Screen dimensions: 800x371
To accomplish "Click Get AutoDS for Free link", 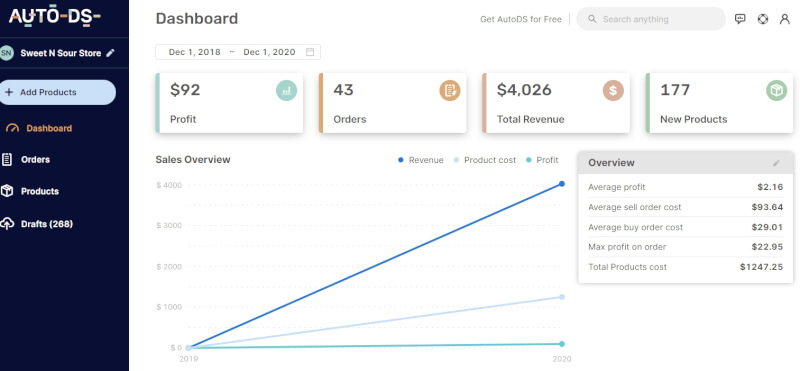I will [x=520, y=19].
